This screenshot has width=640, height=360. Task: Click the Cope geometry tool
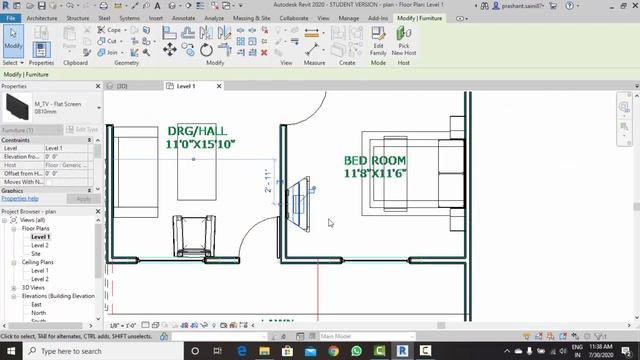point(109,30)
